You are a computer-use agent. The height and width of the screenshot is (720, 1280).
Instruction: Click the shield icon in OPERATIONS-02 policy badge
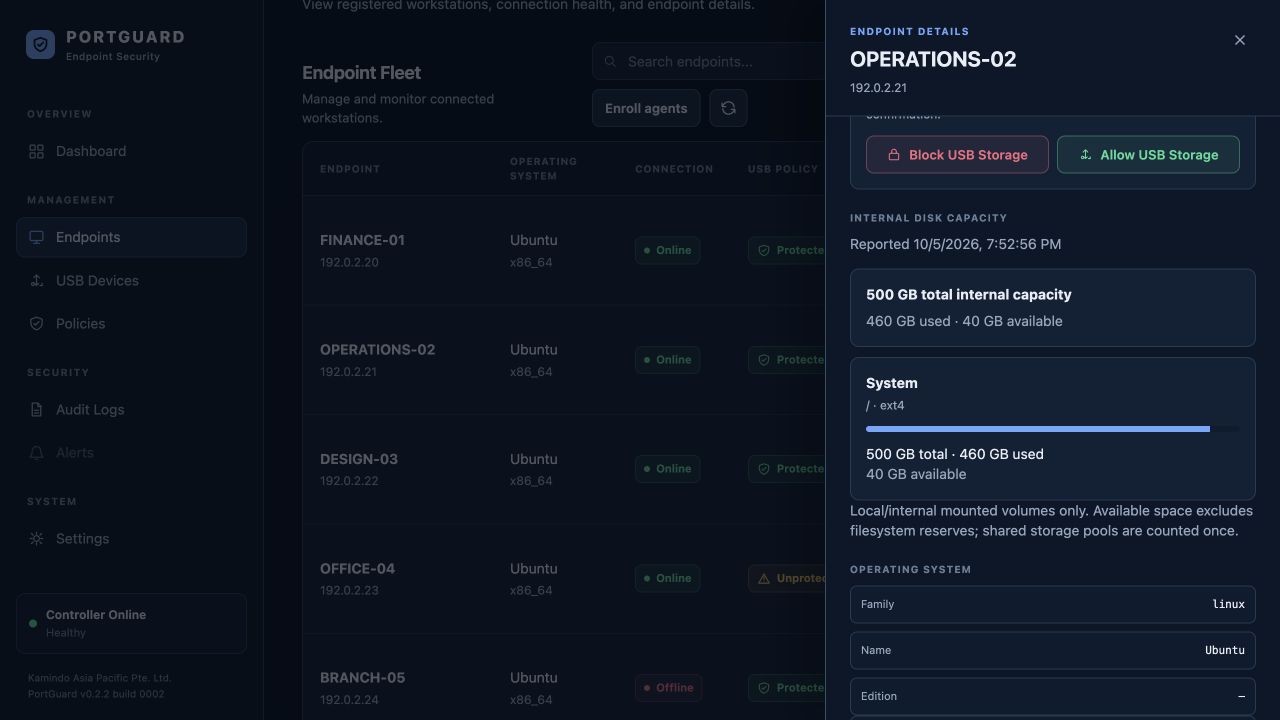coord(764,360)
